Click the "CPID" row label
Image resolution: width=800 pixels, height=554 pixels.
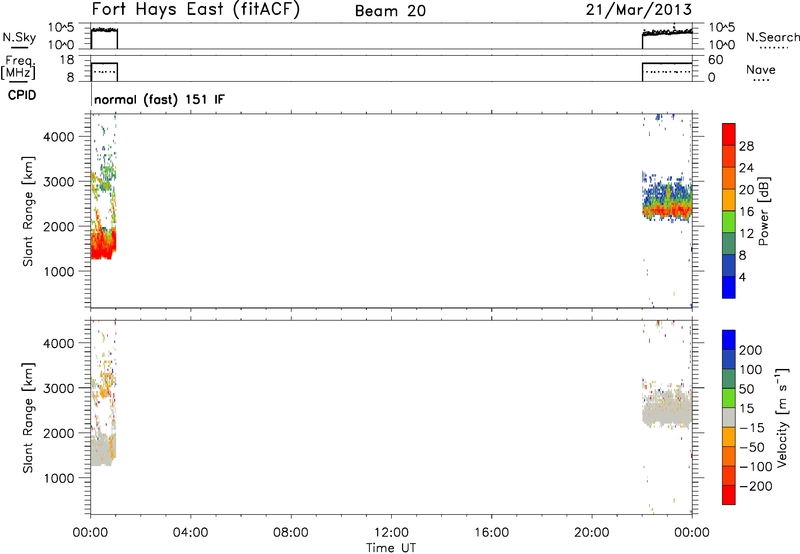click(22, 95)
